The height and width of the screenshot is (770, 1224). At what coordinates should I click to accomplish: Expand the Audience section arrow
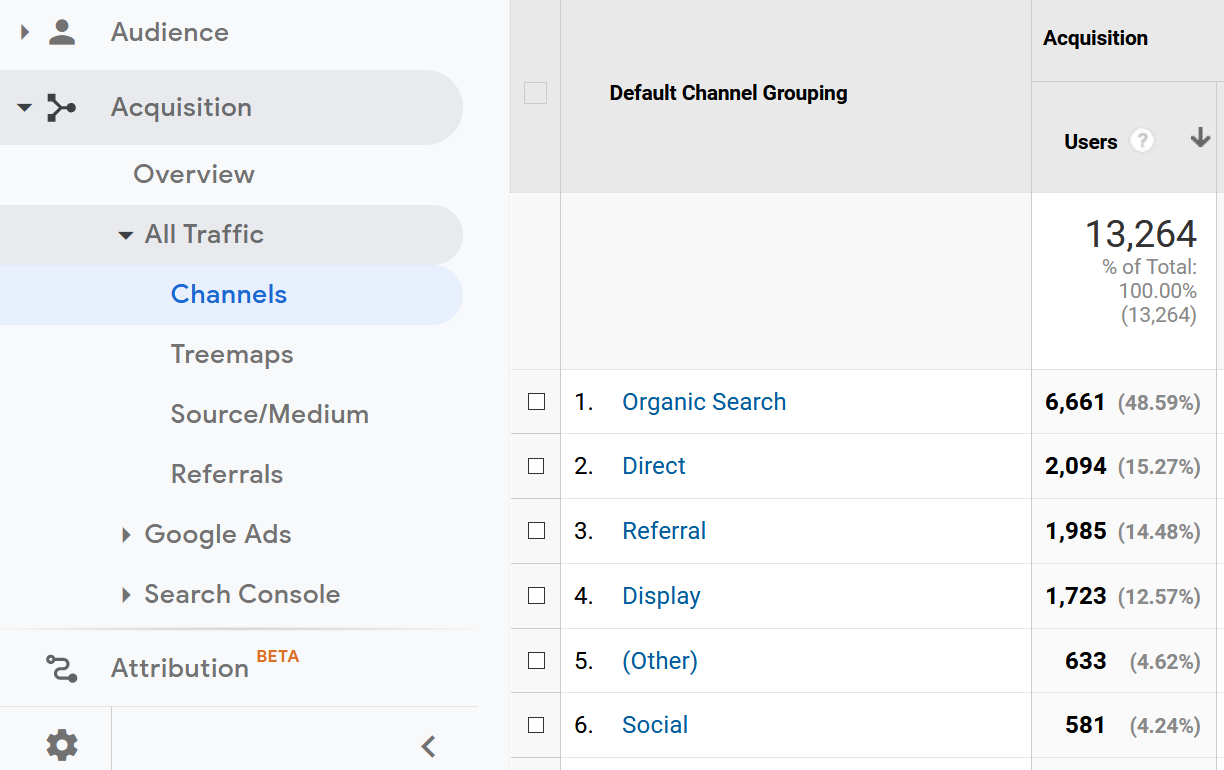pos(25,32)
